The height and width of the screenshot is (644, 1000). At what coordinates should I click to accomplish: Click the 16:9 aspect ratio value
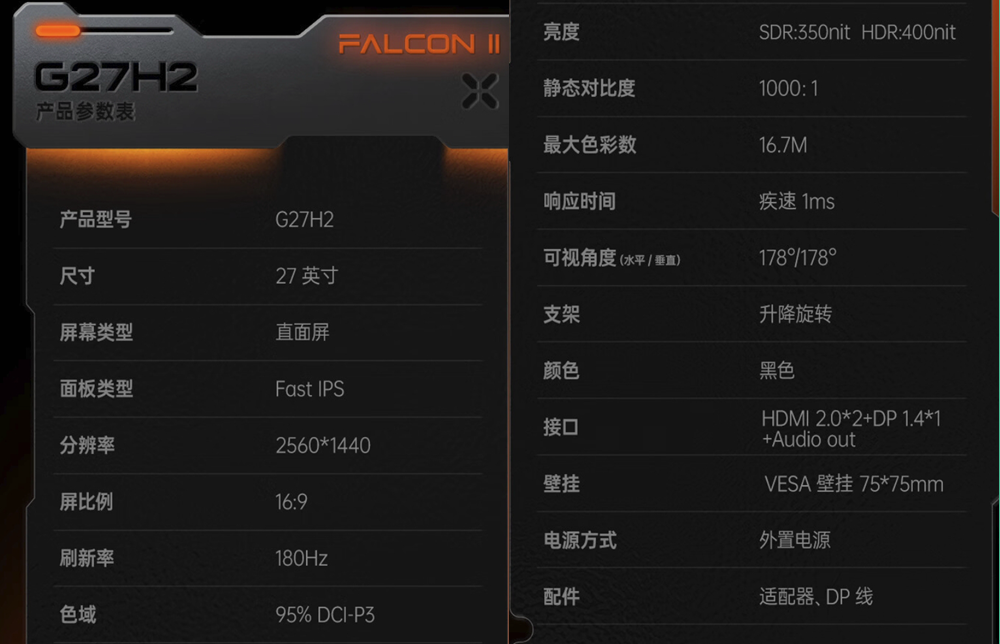[x=291, y=502]
